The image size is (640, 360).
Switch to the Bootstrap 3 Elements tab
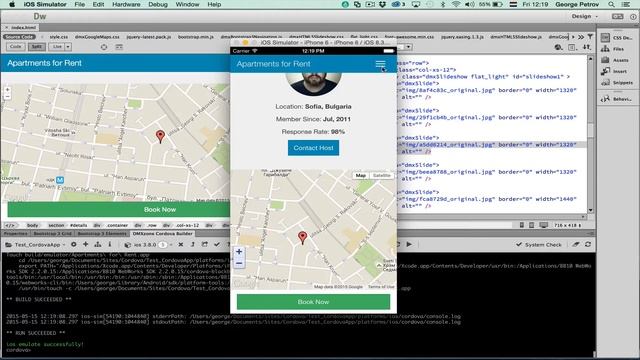(102, 233)
